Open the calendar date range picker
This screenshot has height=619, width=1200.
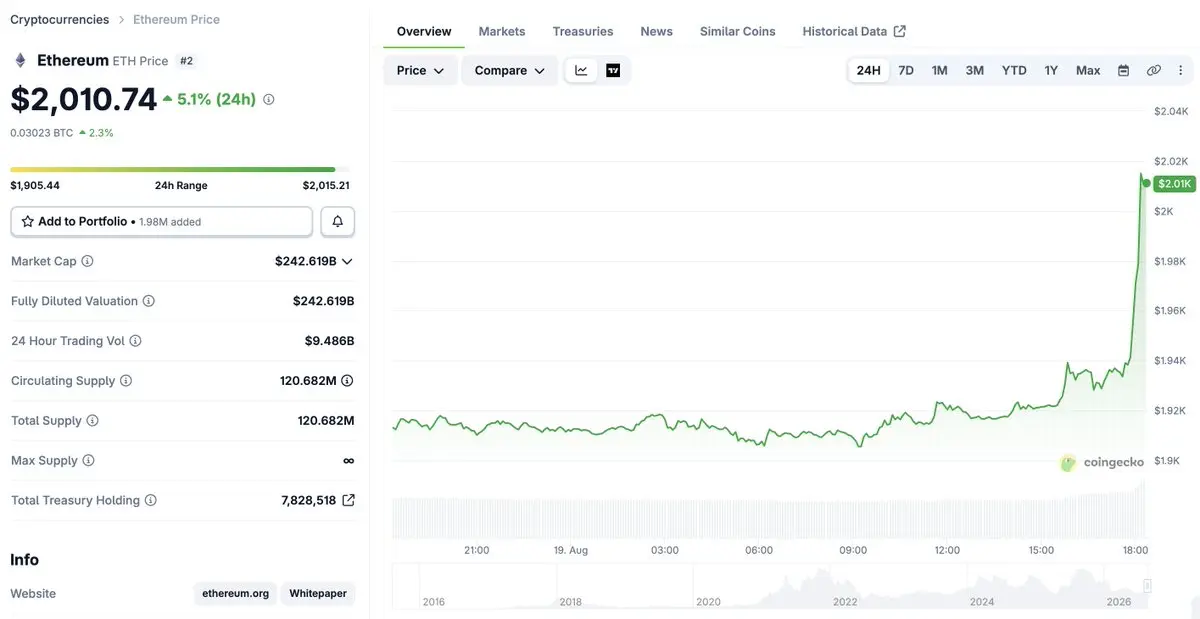point(1124,70)
